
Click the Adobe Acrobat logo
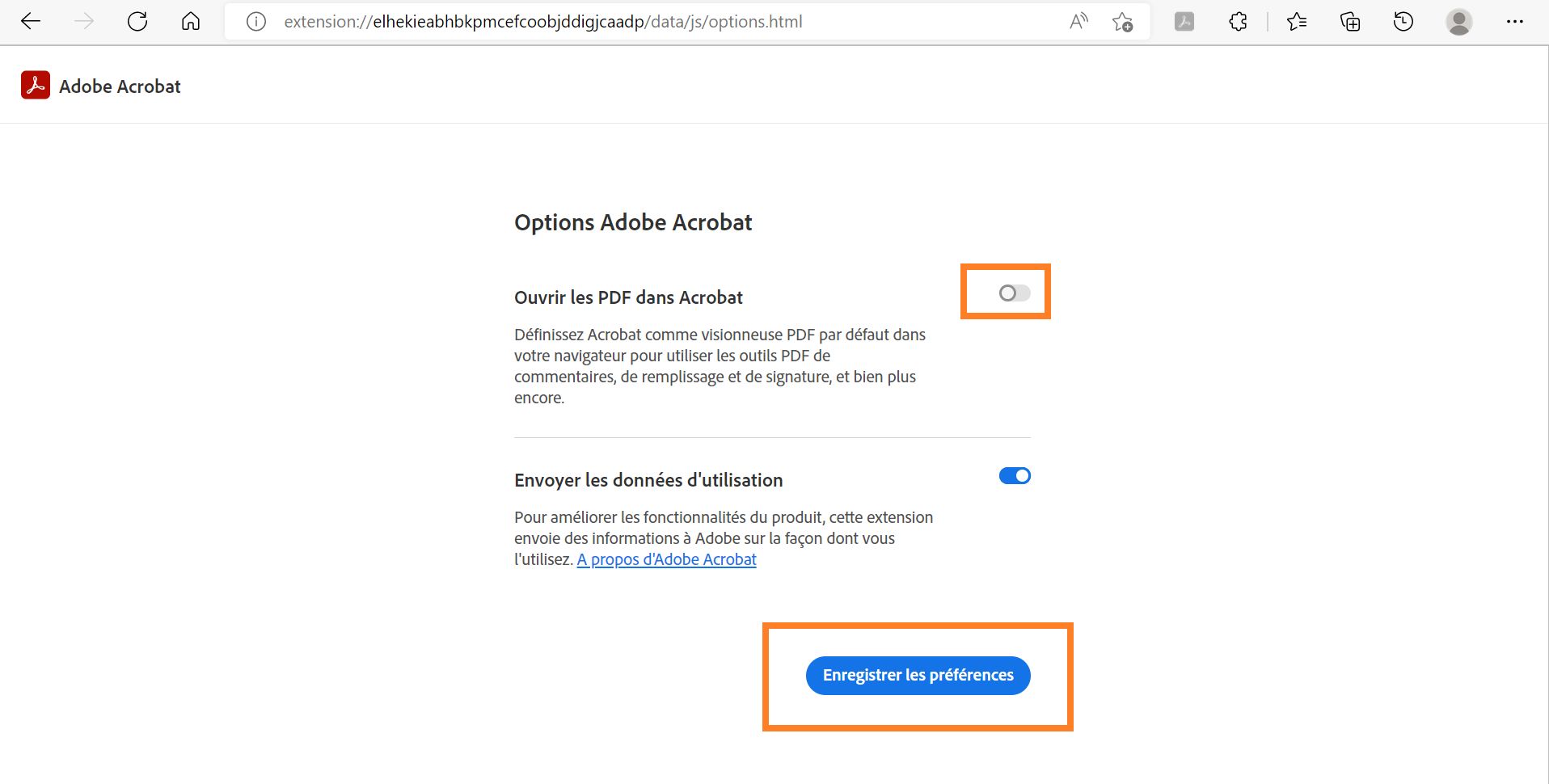[x=36, y=84]
